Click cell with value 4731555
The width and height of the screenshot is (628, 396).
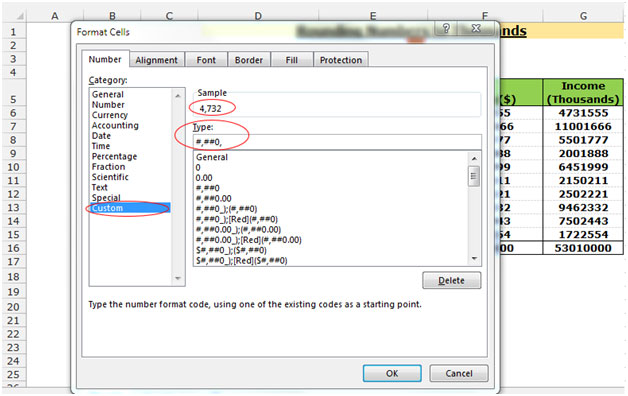coord(583,113)
